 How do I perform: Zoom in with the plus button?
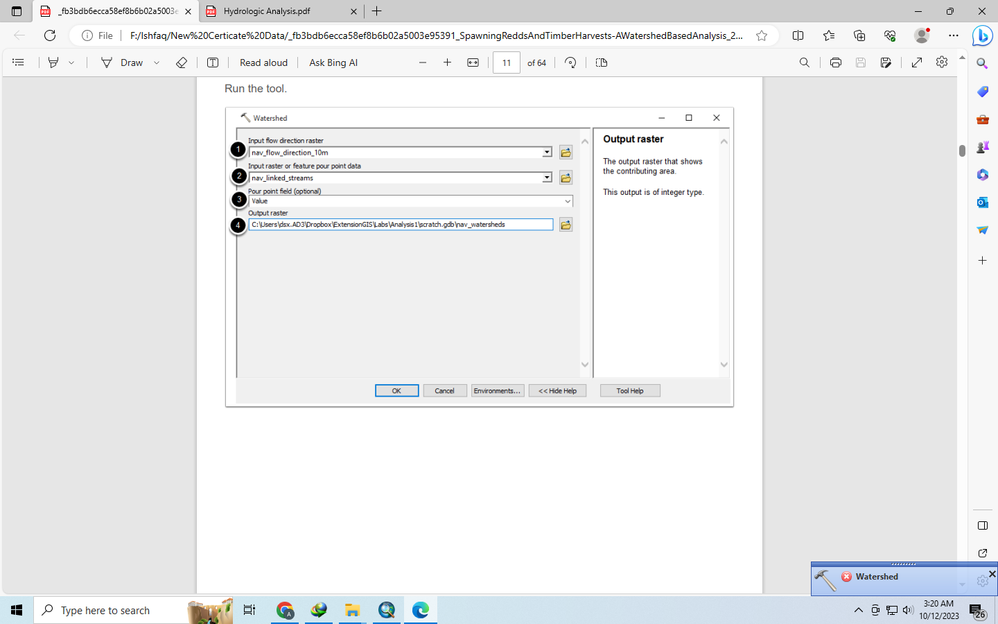pos(447,62)
